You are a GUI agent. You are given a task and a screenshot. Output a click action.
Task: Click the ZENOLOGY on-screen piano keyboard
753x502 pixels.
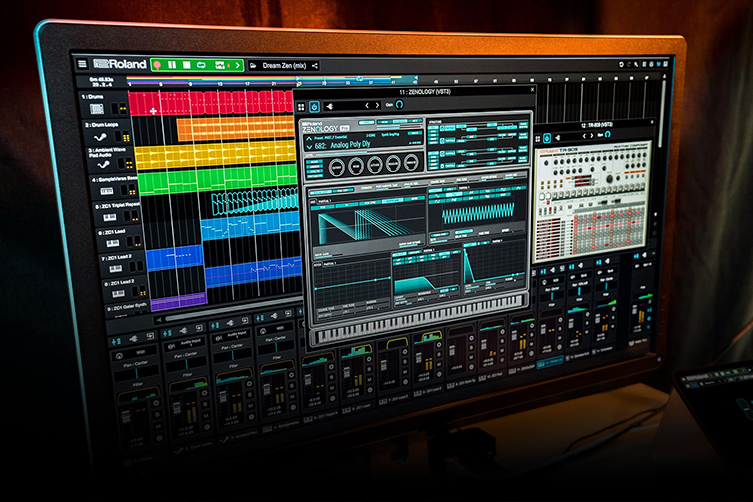point(419,318)
